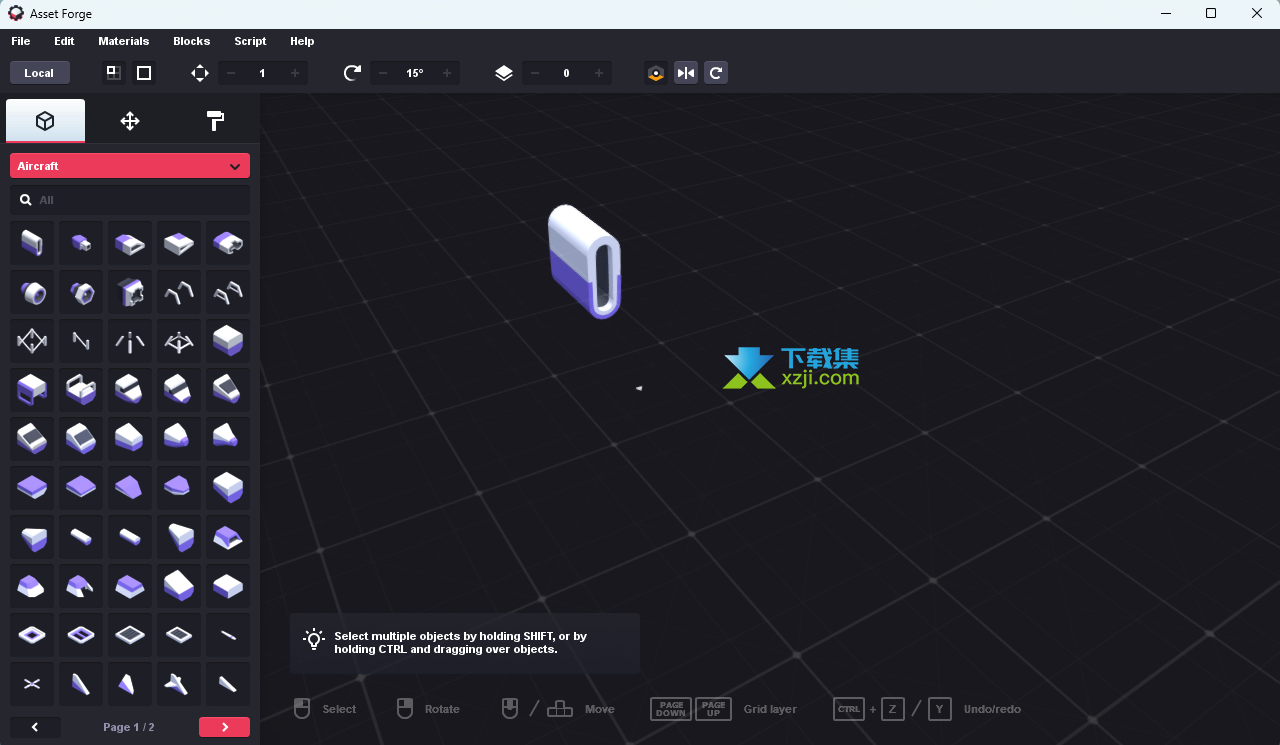Go to the previous blocks page
The image size is (1280, 745).
[x=35, y=727]
